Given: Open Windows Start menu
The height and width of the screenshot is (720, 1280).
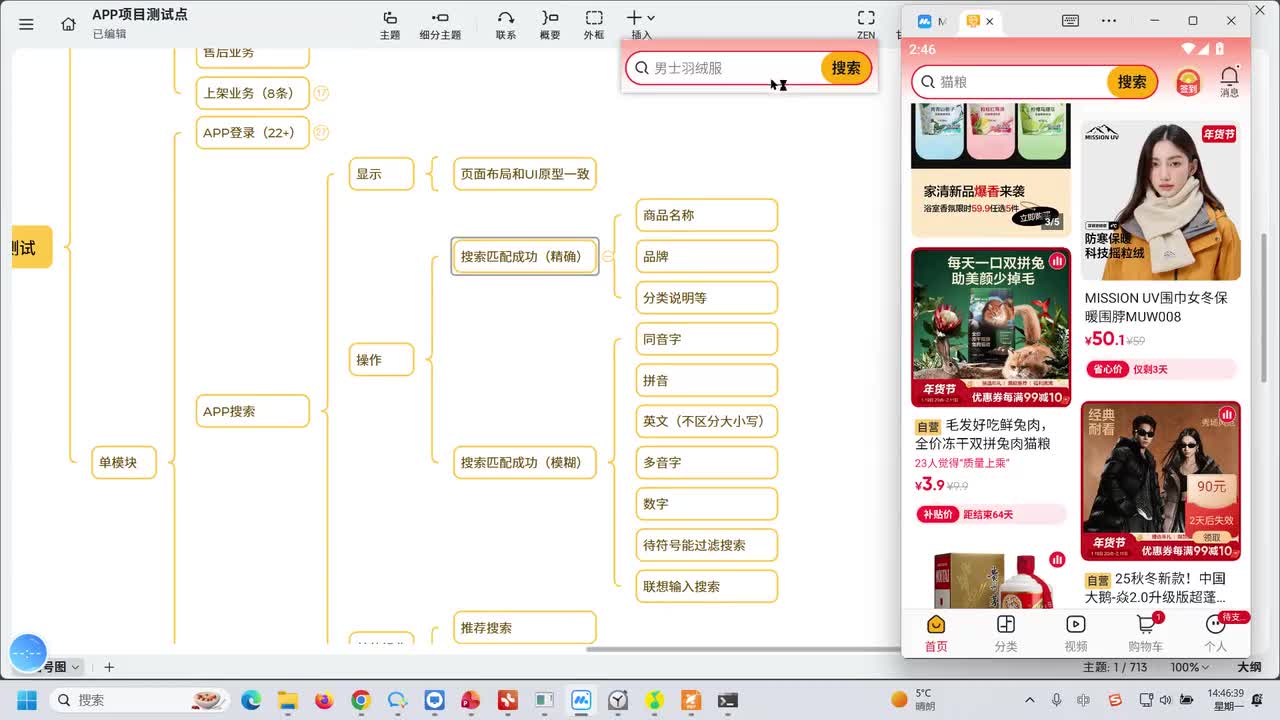Looking at the screenshot, I should (x=26, y=700).
